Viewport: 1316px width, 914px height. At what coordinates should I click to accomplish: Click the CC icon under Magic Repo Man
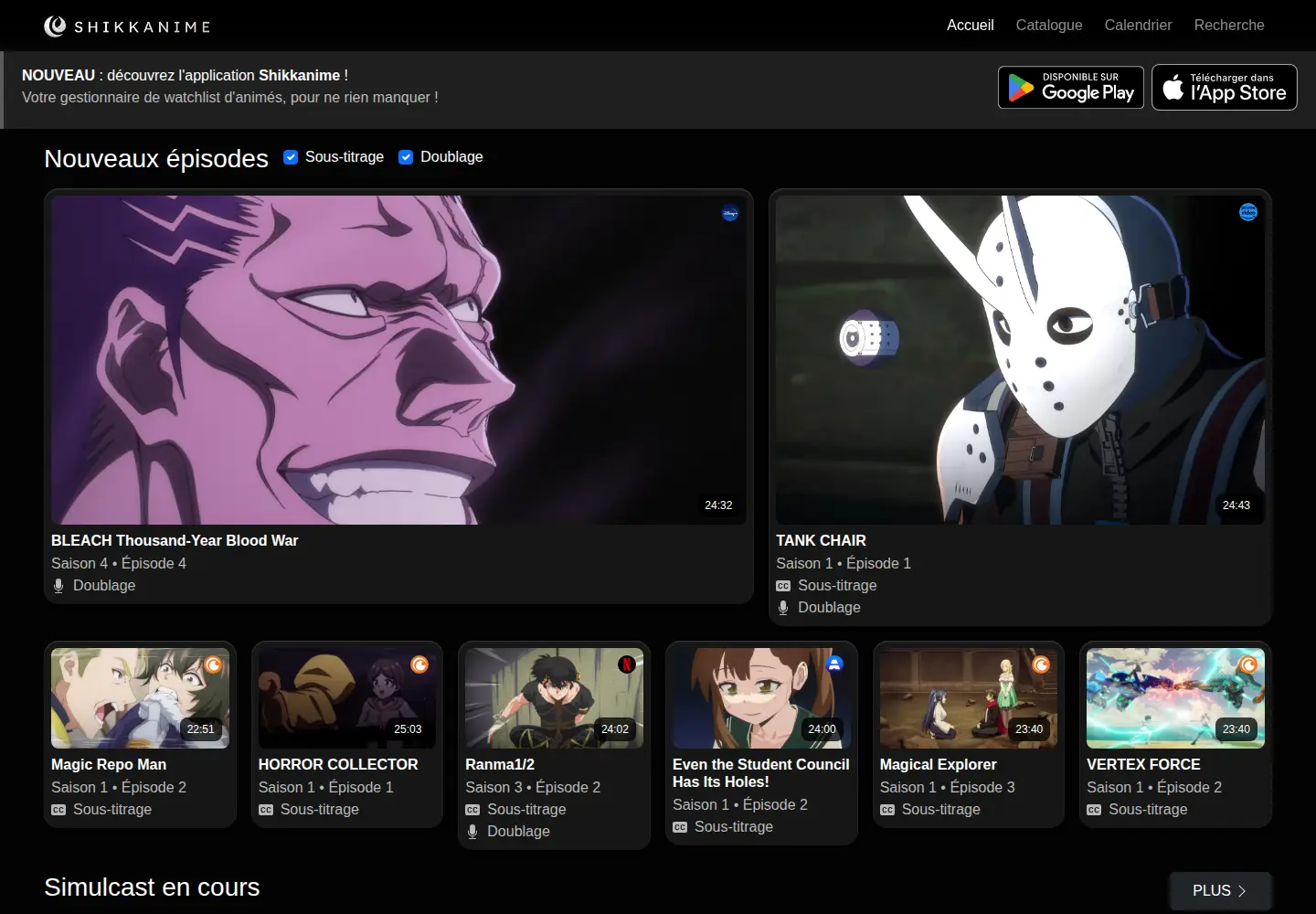pos(58,810)
